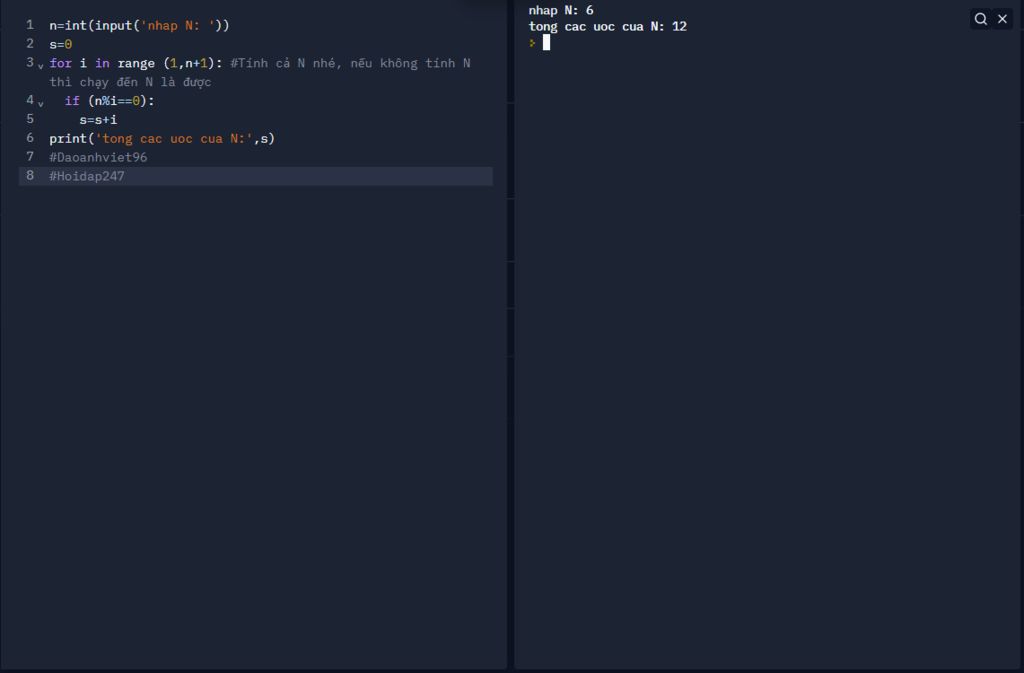This screenshot has width=1024, height=673.
Task: Click the if (n%i==0): condition
Action: [x=110, y=101]
